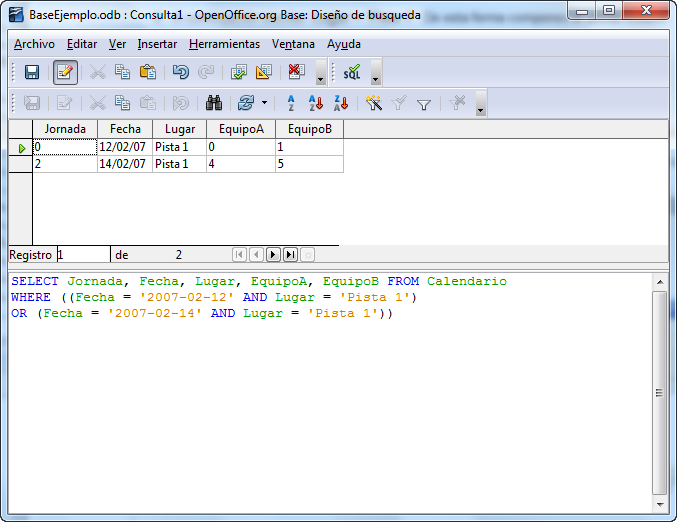Sort descending Z-A icon
Screen dimensions: 677x522
[341, 103]
